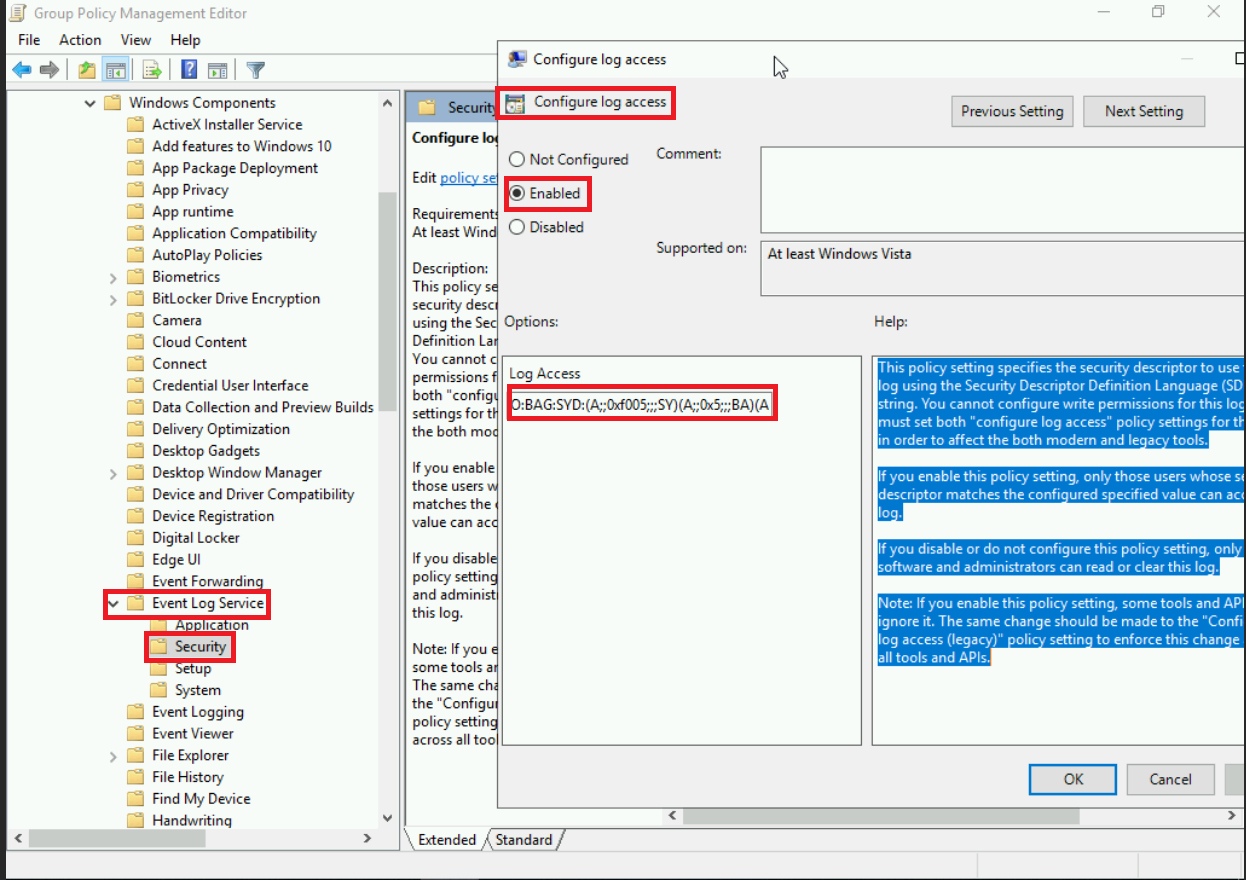Screen dimensions: 1246x880
Task: Open the Action menu
Action: (x=80, y=40)
